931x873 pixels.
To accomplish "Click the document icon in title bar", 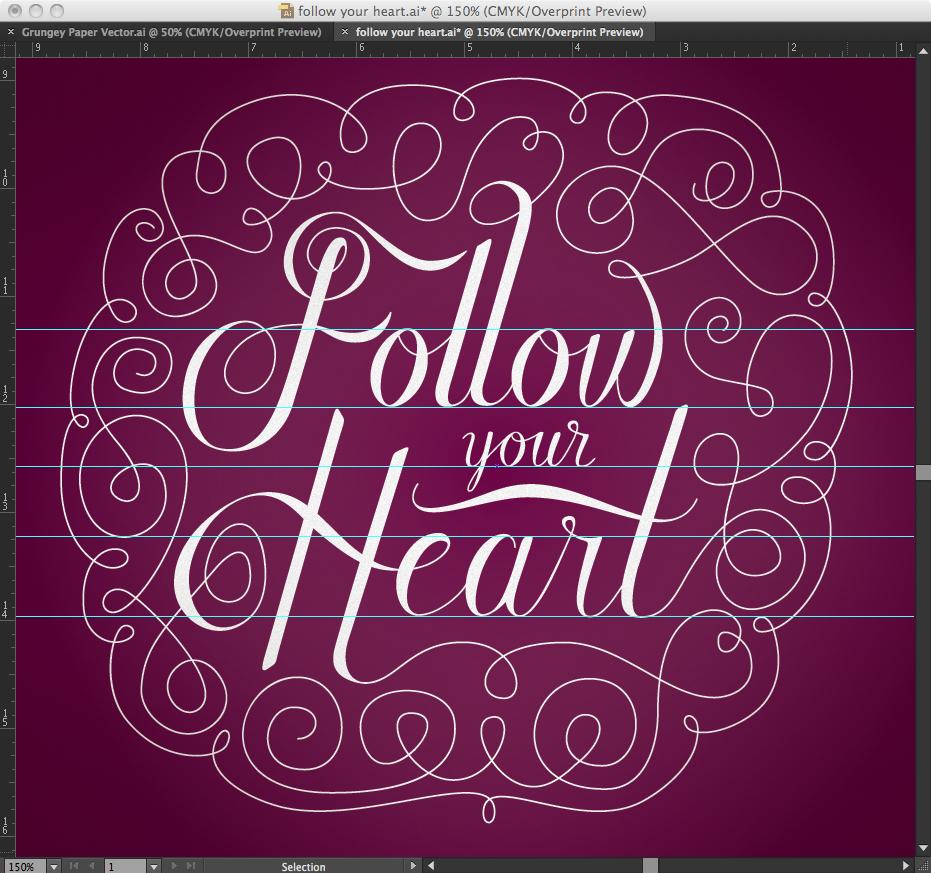I will (286, 11).
